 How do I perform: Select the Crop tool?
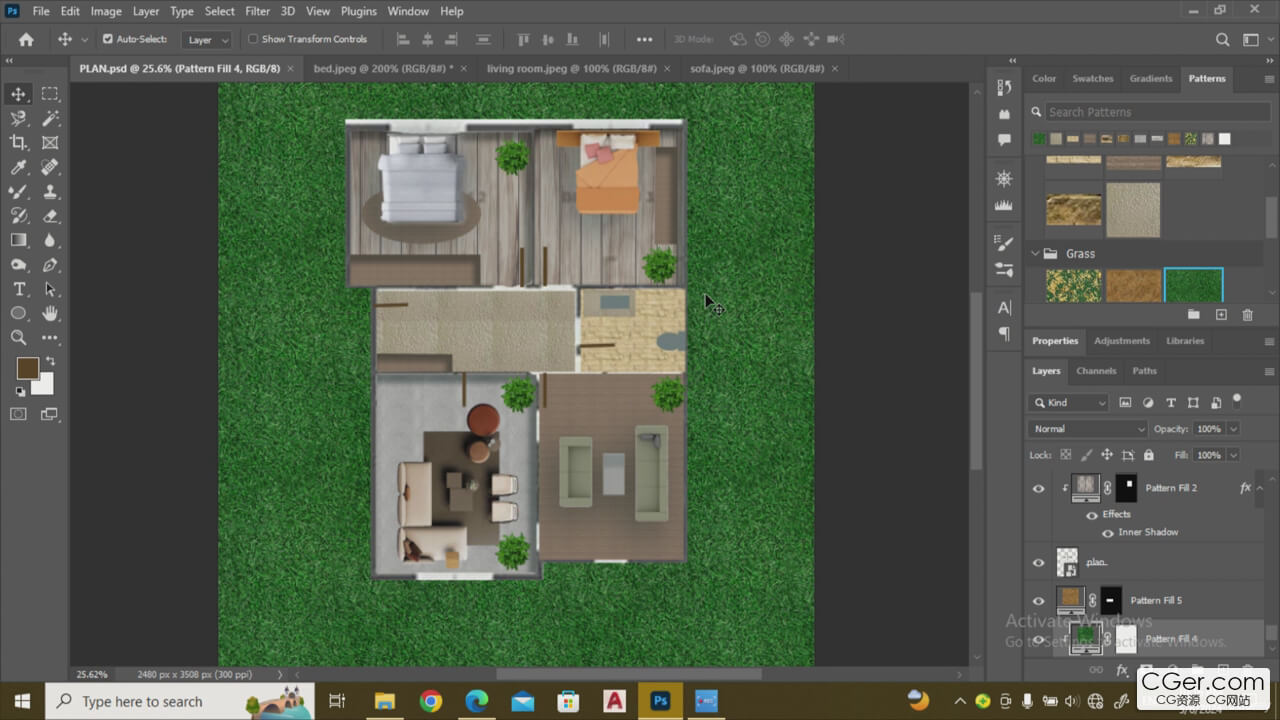click(x=18, y=143)
